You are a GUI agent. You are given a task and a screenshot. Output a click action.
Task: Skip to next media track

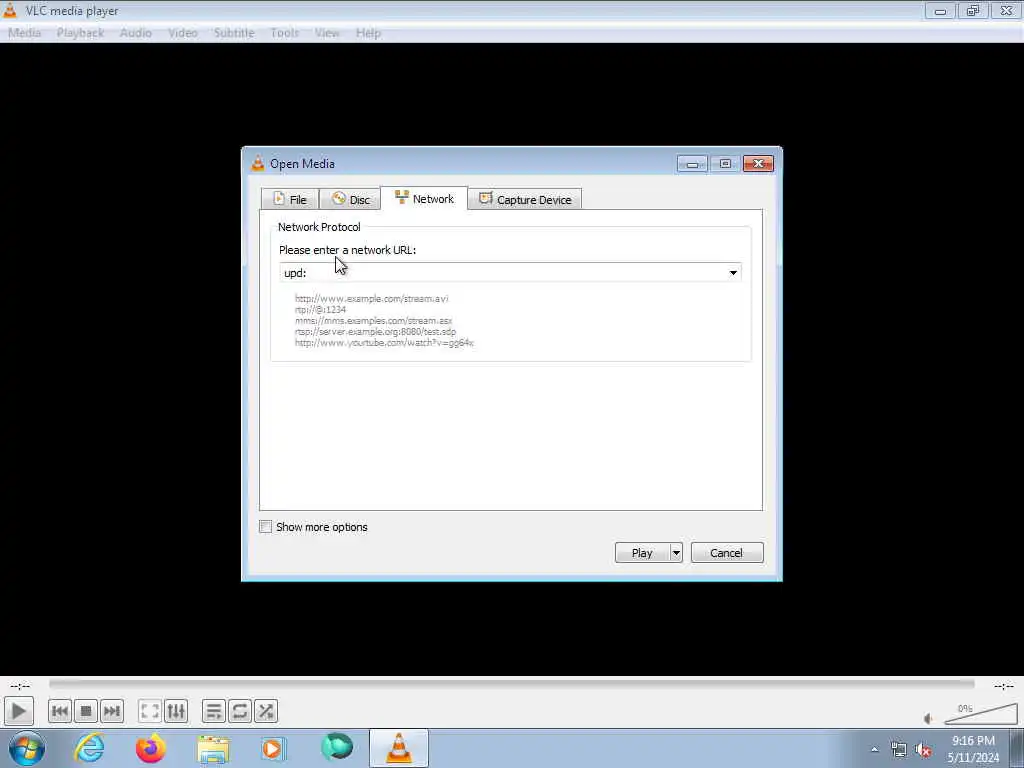click(112, 711)
